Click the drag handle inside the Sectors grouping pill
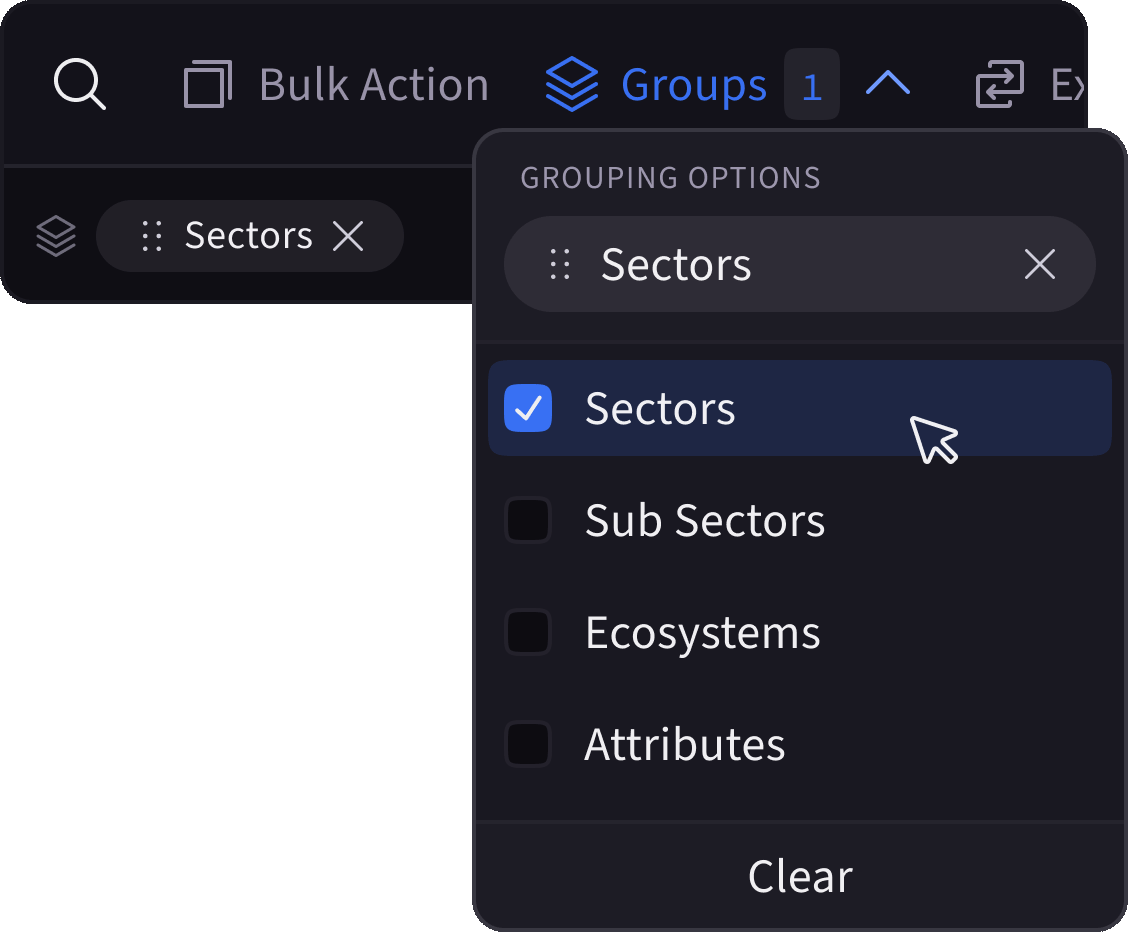This screenshot has width=1128, height=932. [x=558, y=264]
